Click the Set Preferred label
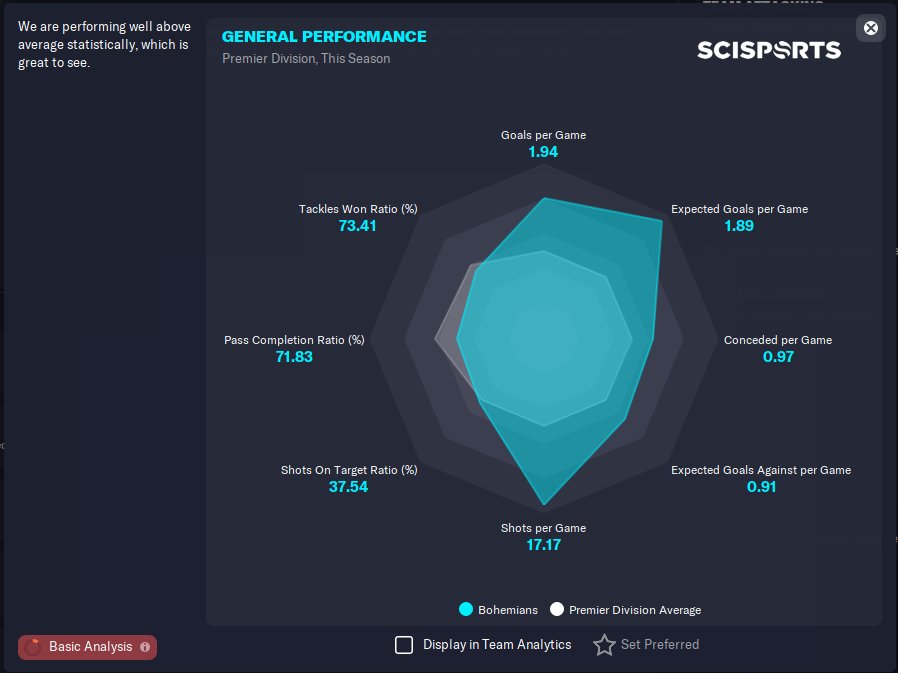898x673 pixels. coord(660,645)
